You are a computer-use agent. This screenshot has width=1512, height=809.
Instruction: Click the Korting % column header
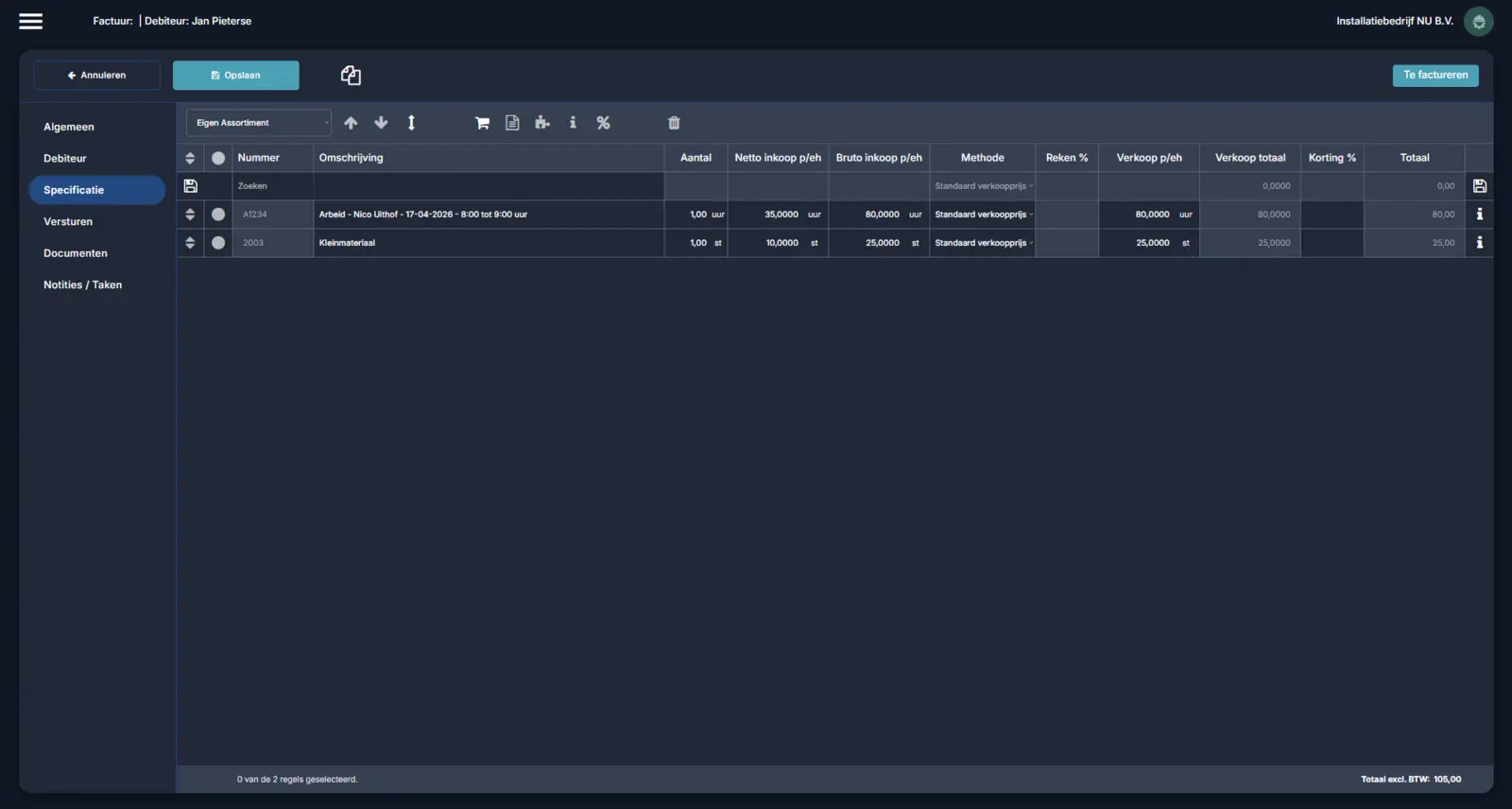(1332, 158)
